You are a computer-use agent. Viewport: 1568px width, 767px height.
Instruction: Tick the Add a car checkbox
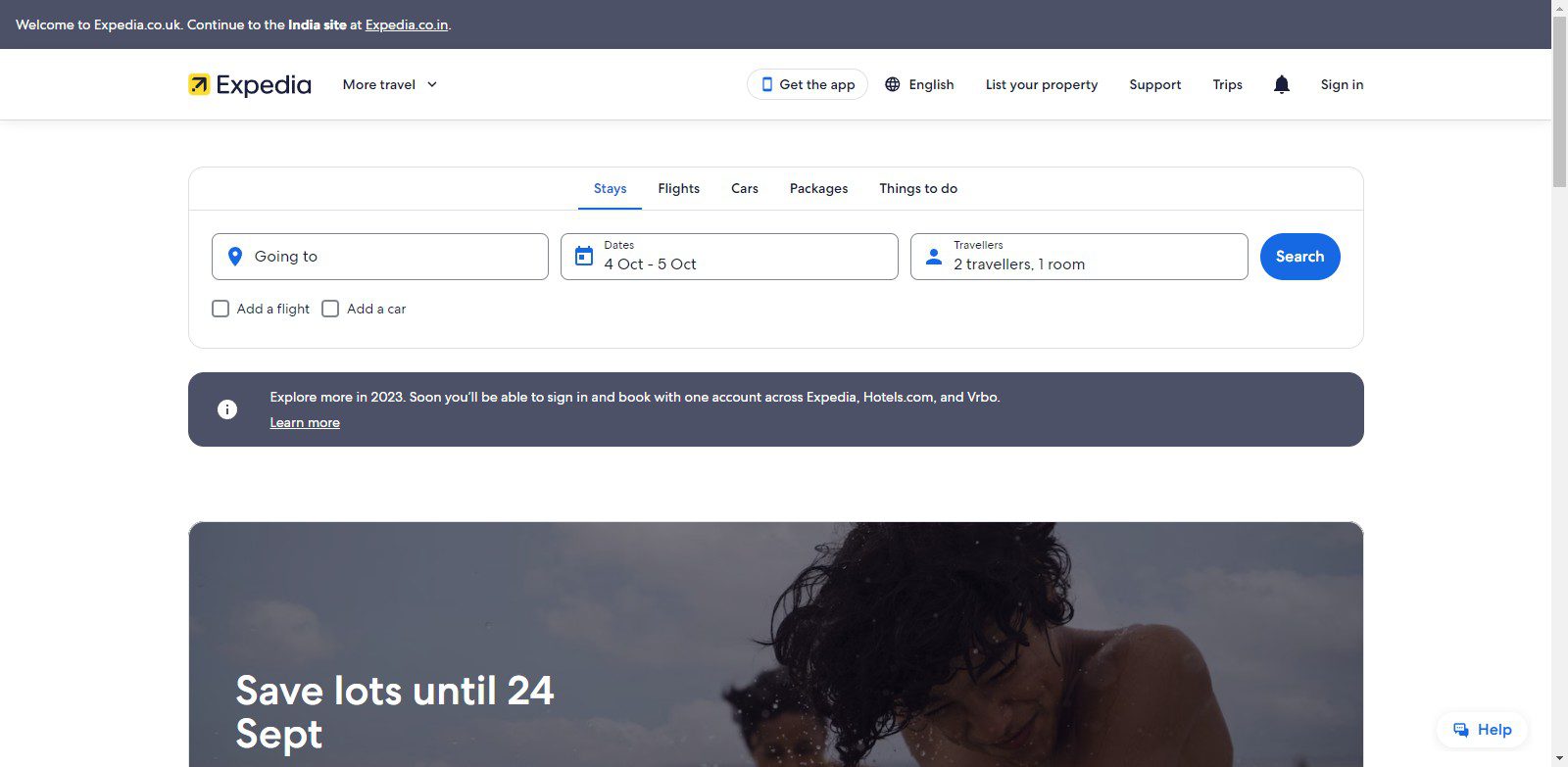(330, 309)
